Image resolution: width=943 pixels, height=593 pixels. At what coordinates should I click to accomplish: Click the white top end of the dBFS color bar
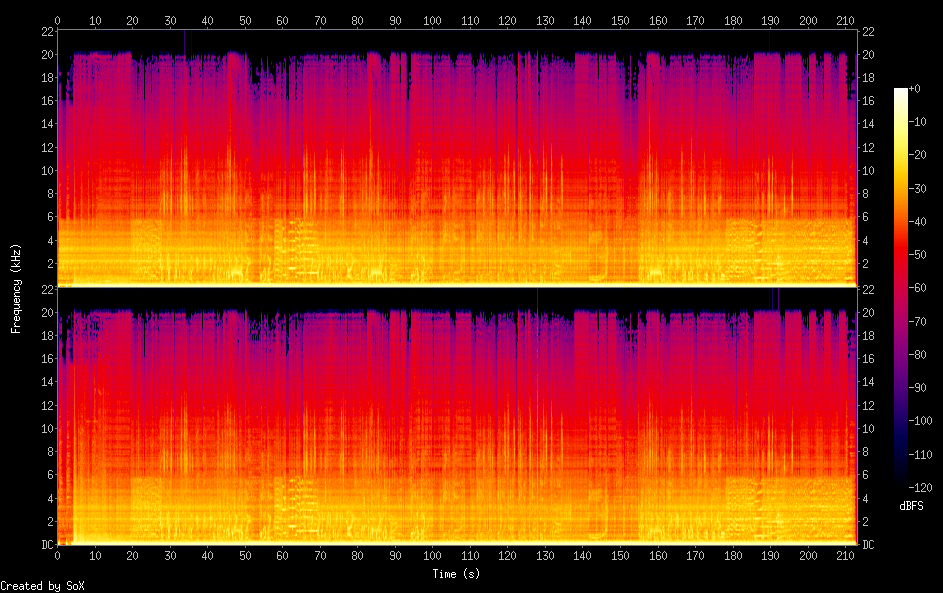point(901,91)
